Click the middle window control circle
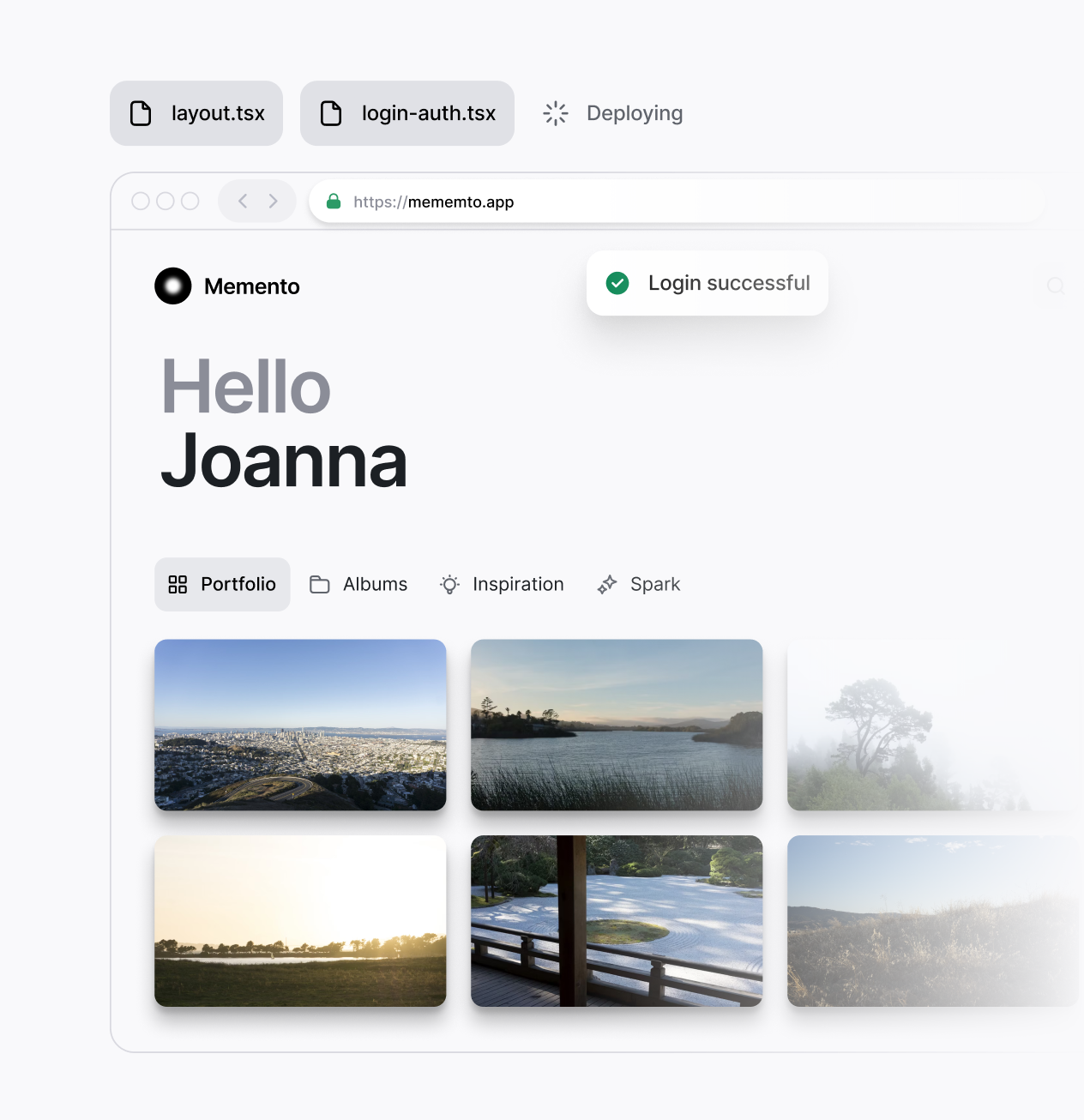The width and height of the screenshot is (1084, 1120). (x=166, y=201)
